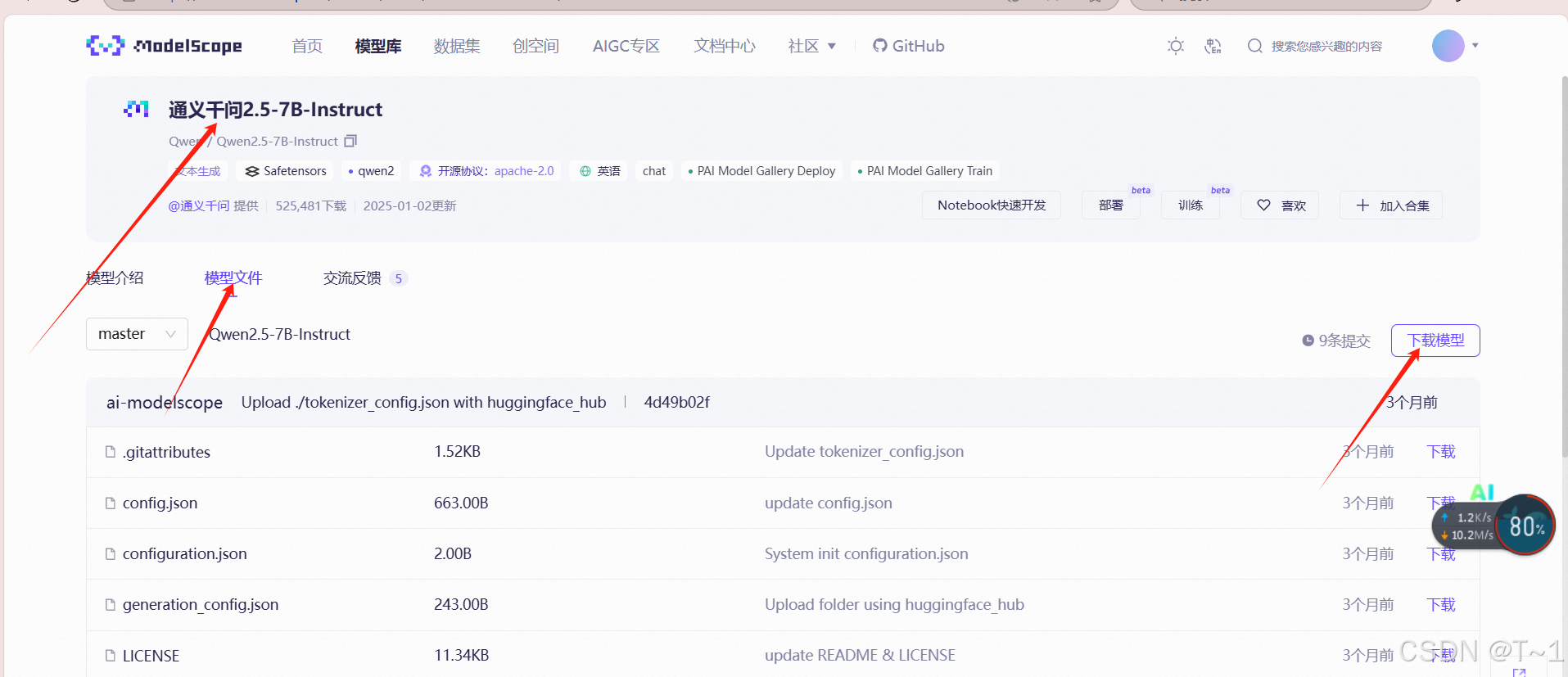The image size is (1568, 677).
Task: Open the apache-2.0 license tag
Action: pos(486,171)
